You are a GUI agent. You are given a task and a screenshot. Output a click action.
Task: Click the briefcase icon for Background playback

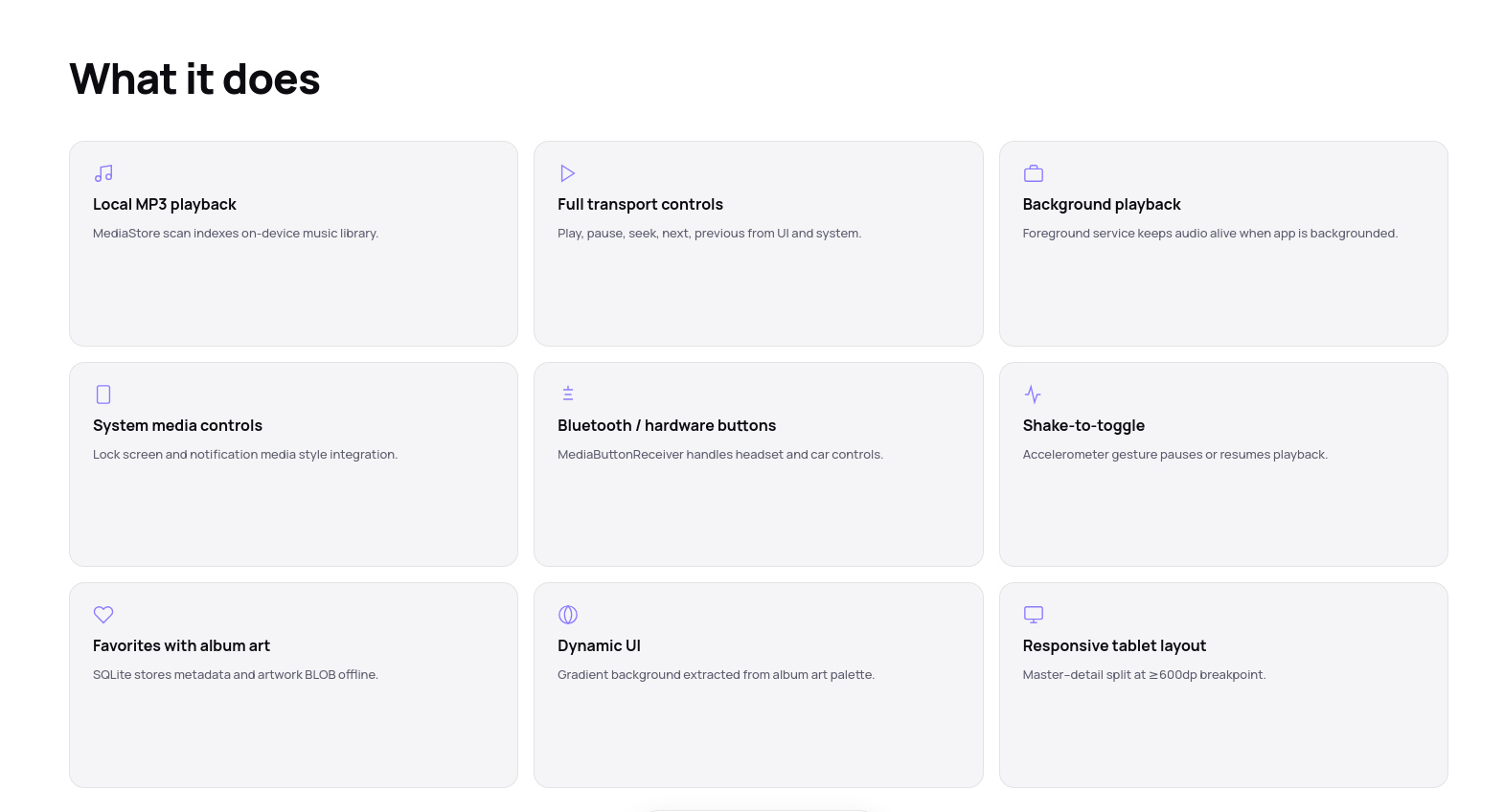click(x=1033, y=173)
